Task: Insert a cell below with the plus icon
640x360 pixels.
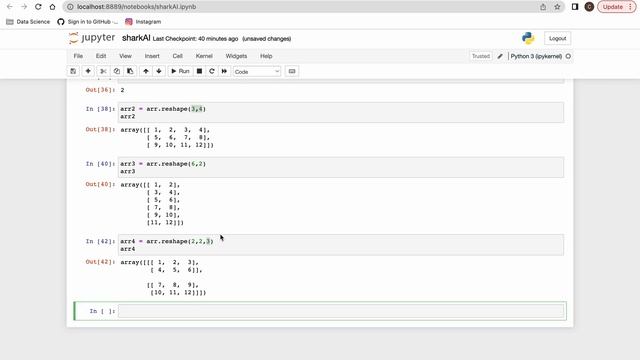Action: [x=88, y=71]
